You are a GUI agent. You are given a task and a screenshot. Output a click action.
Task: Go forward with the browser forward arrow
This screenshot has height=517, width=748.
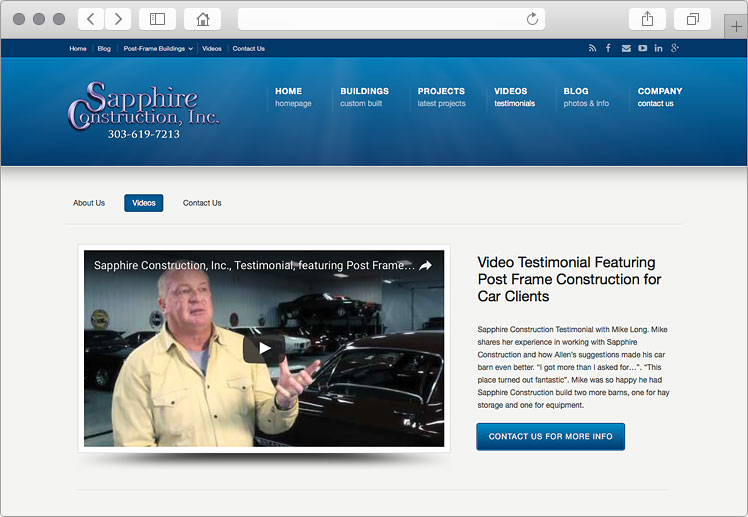tap(118, 19)
